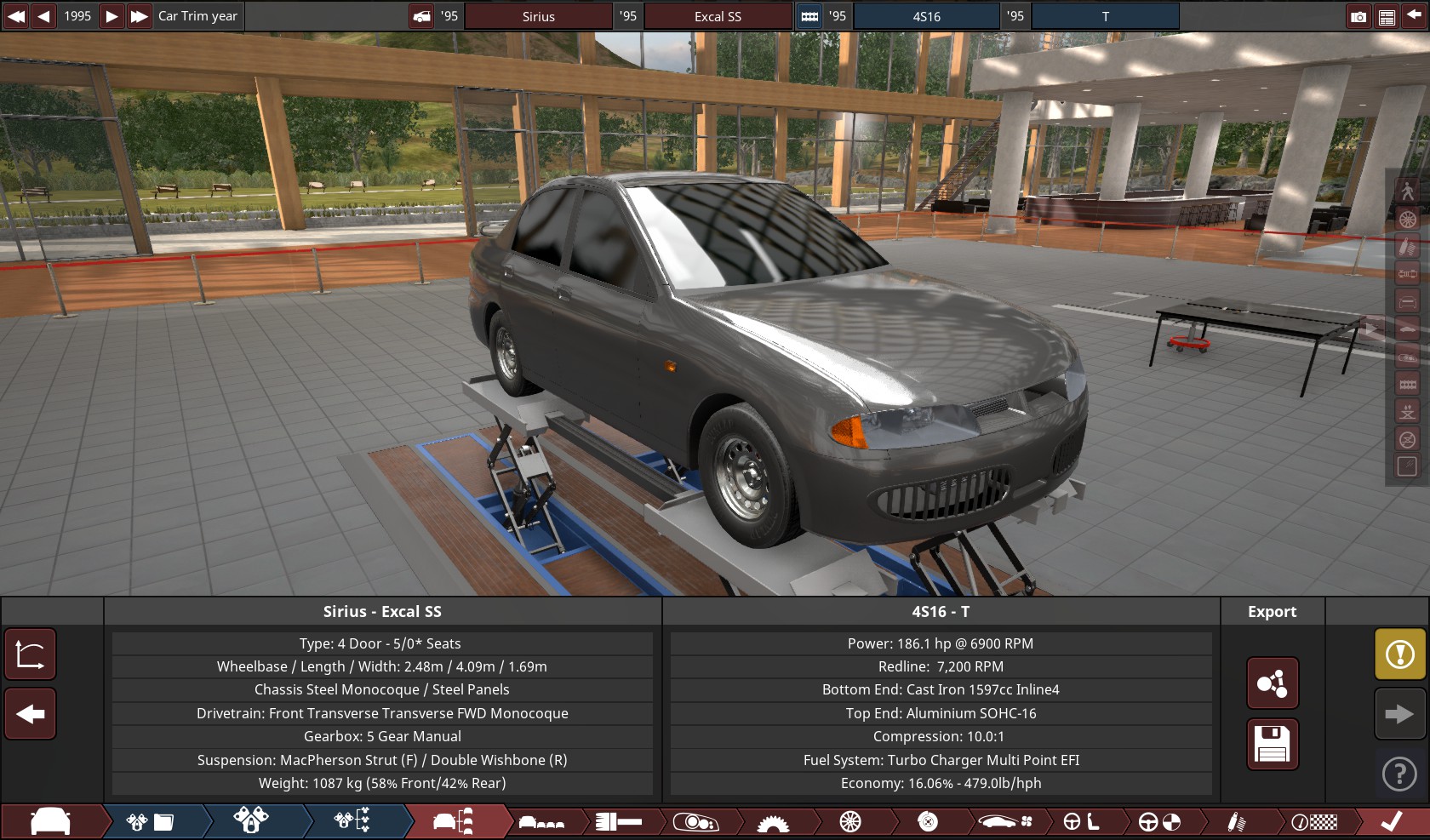
Task: Select the 'Weight: 1087 kg' row
Action: click(382, 783)
